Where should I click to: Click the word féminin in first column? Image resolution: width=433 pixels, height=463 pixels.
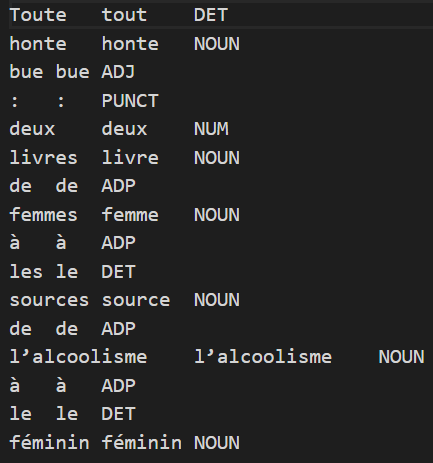49,443
